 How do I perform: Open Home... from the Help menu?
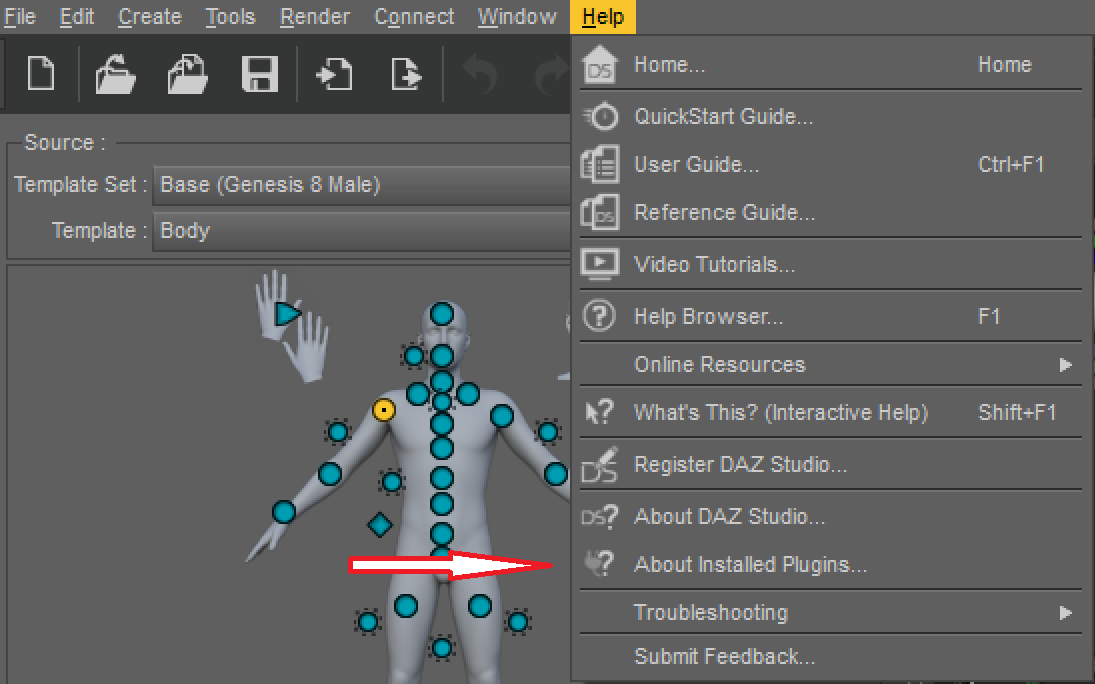click(x=831, y=64)
